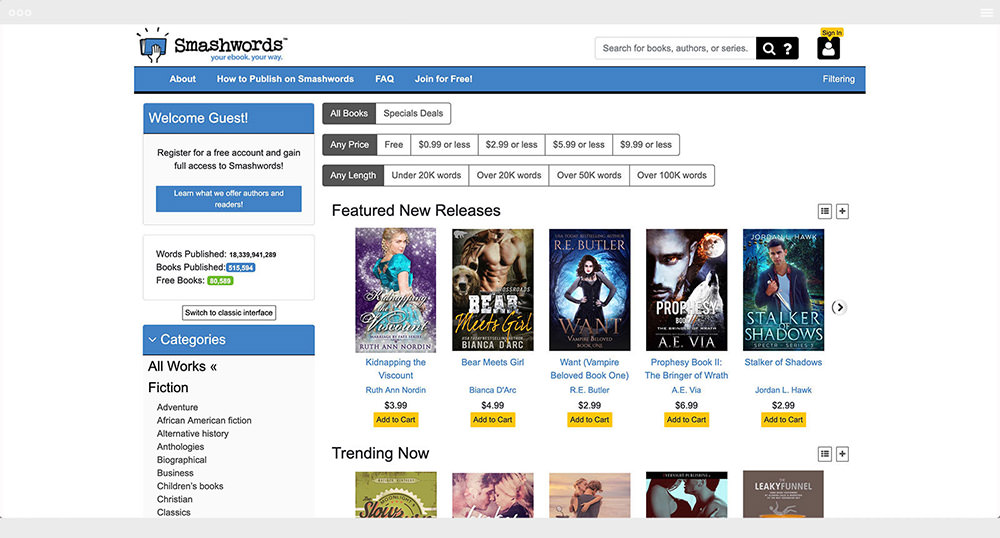Open Prophesy Book II cover
The height and width of the screenshot is (538, 1000).
tap(686, 290)
